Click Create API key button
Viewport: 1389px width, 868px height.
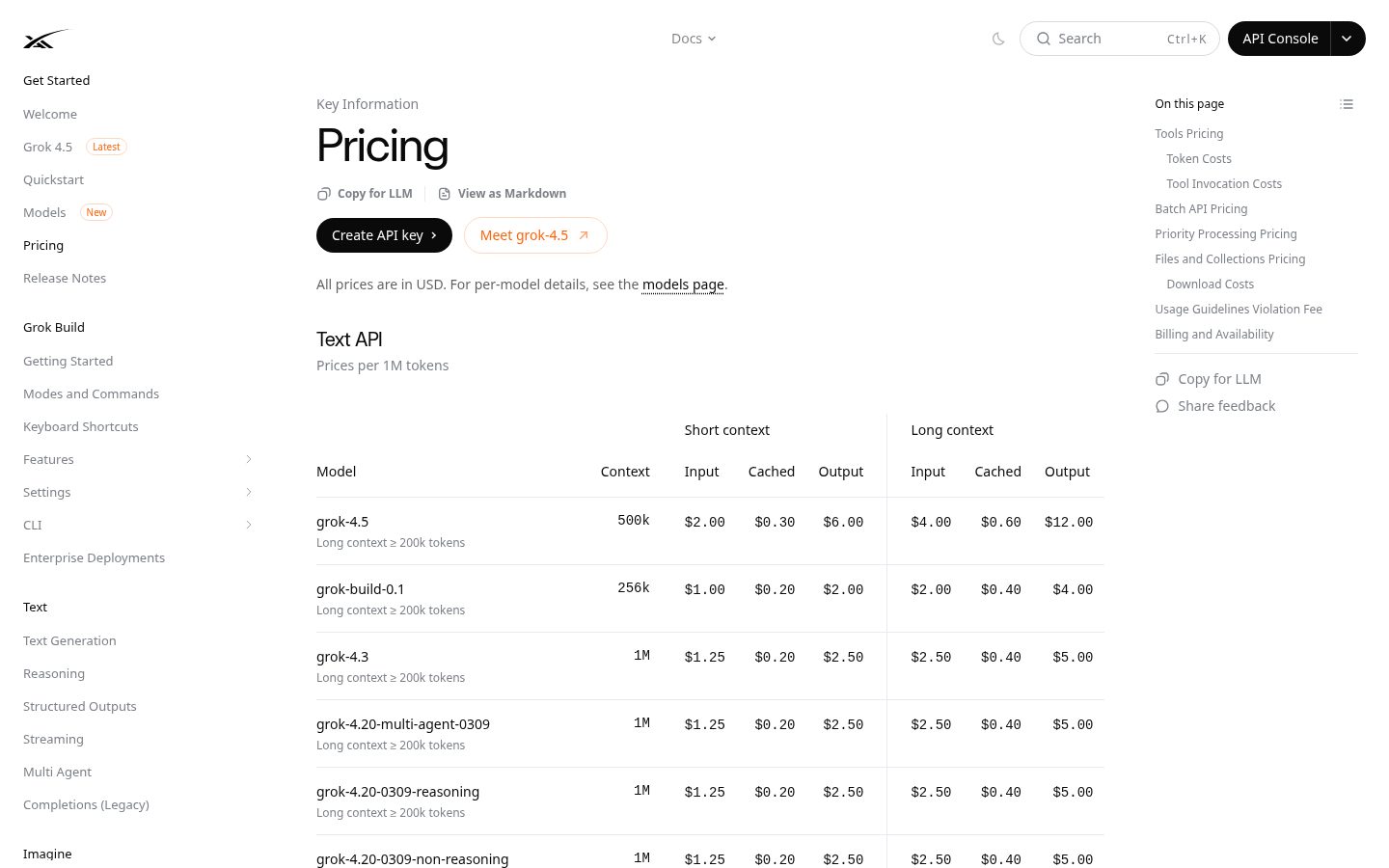click(384, 235)
